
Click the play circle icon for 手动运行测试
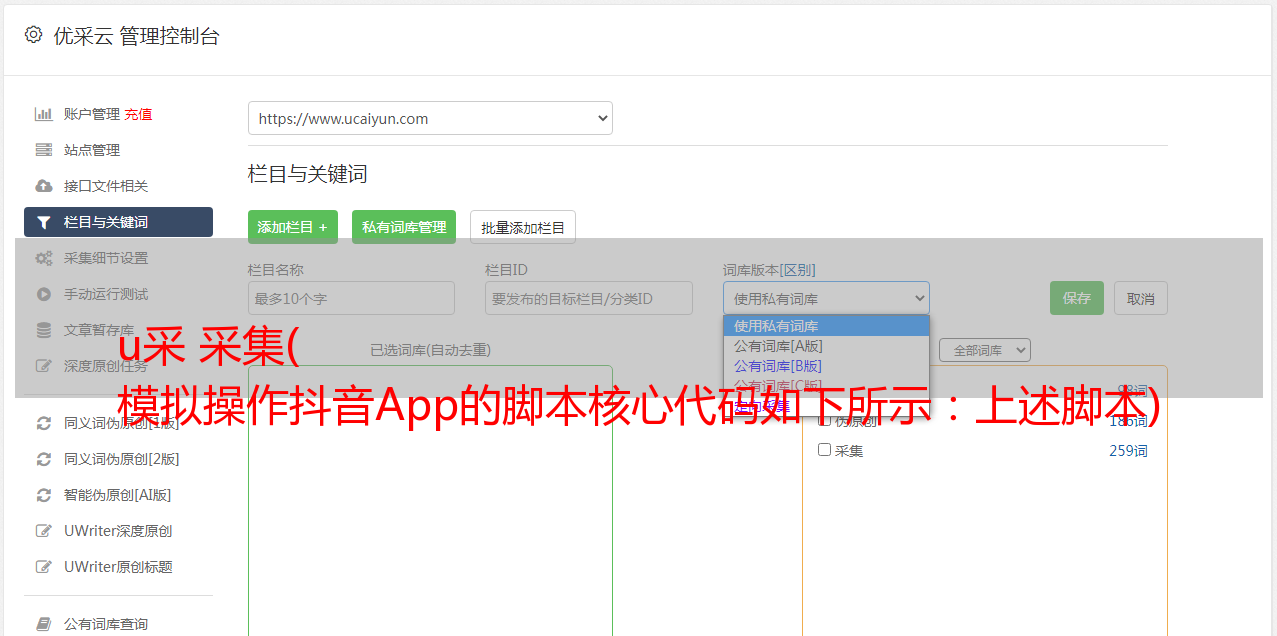[x=43, y=294]
